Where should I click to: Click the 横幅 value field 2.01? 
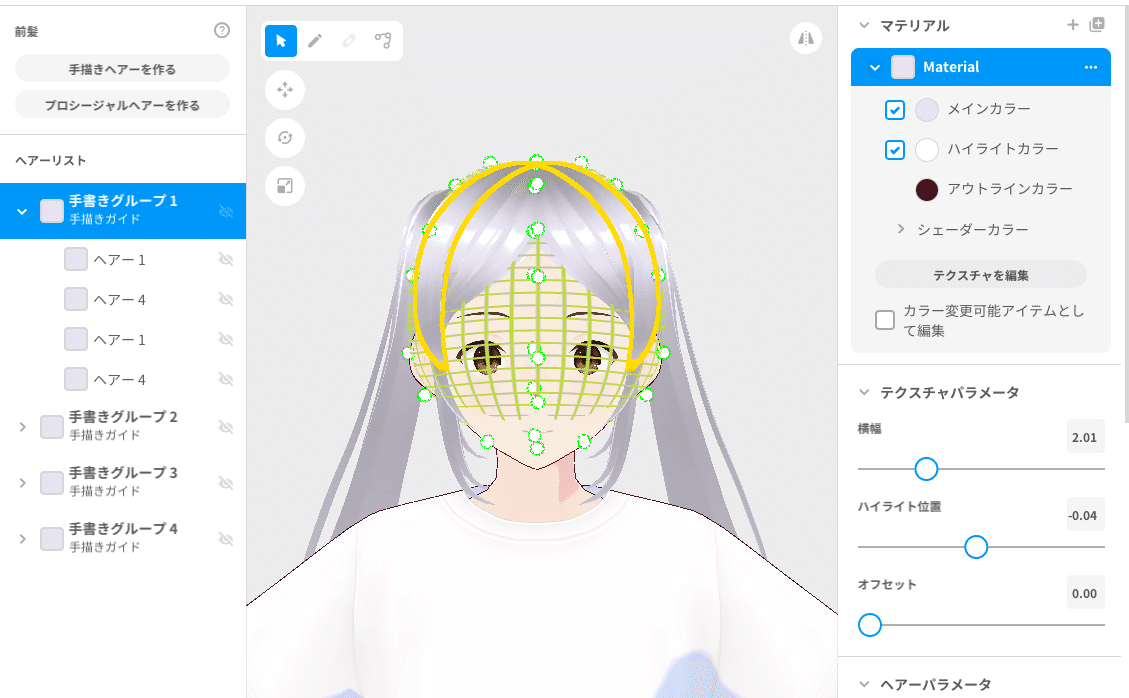1084,437
